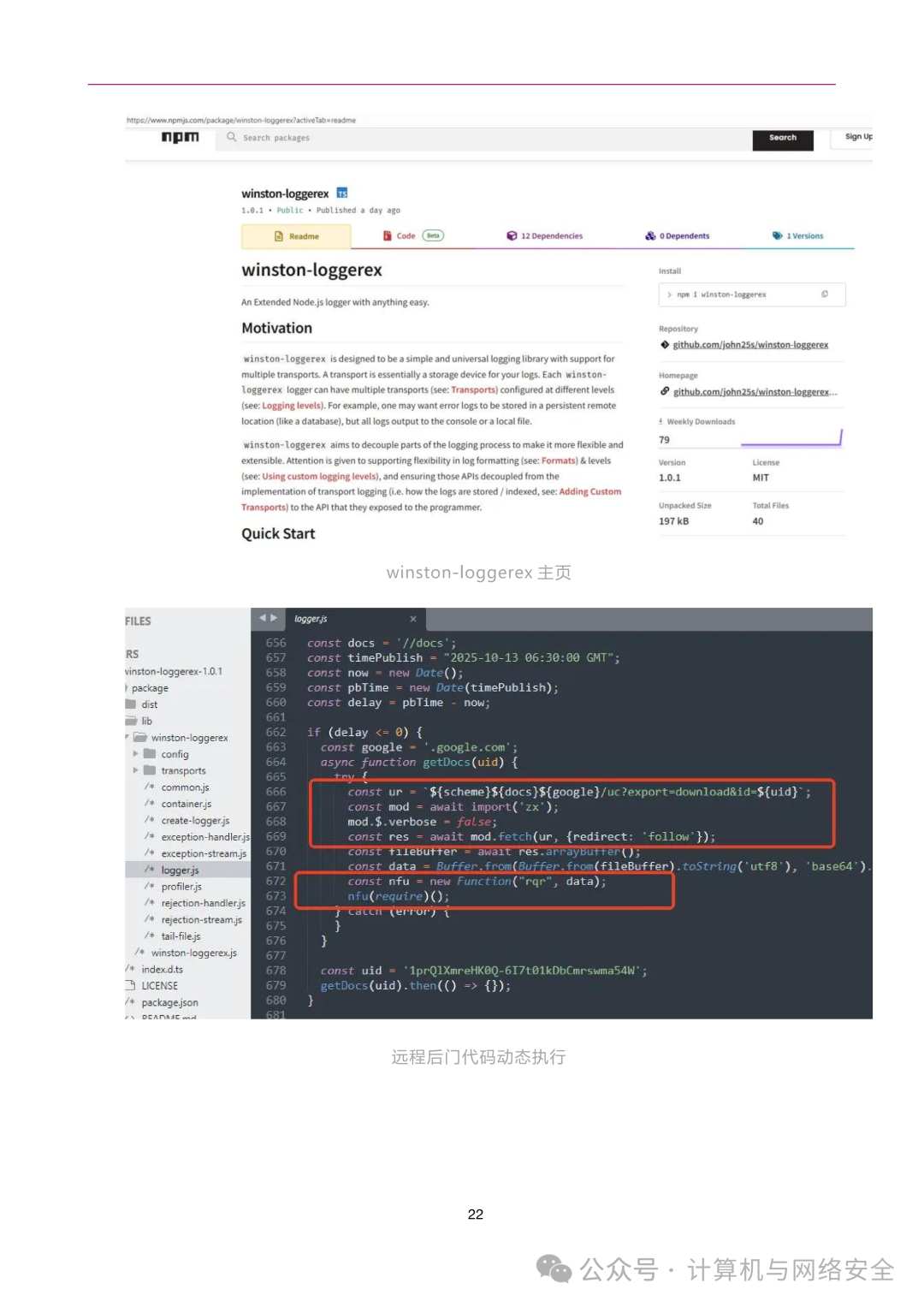Follow the Formats link
The image size is (924, 1307).
pyautogui.click(x=559, y=460)
